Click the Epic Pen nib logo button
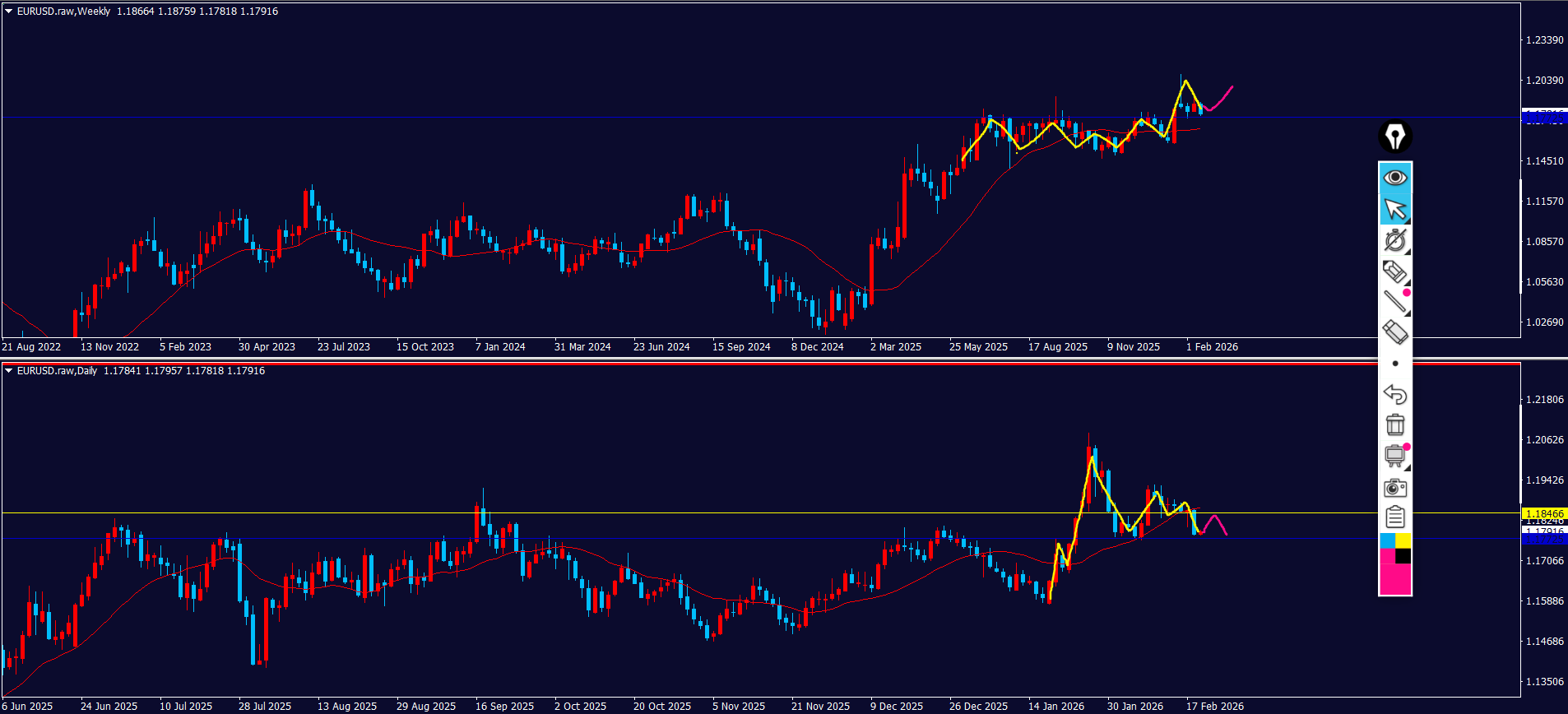Screen dimensions: 1568x714 tap(1394, 137)
